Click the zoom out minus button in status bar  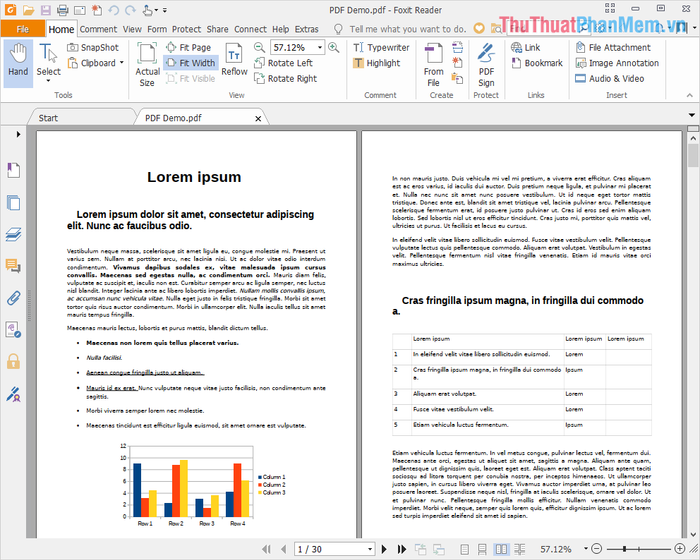[x=596, y=549]
